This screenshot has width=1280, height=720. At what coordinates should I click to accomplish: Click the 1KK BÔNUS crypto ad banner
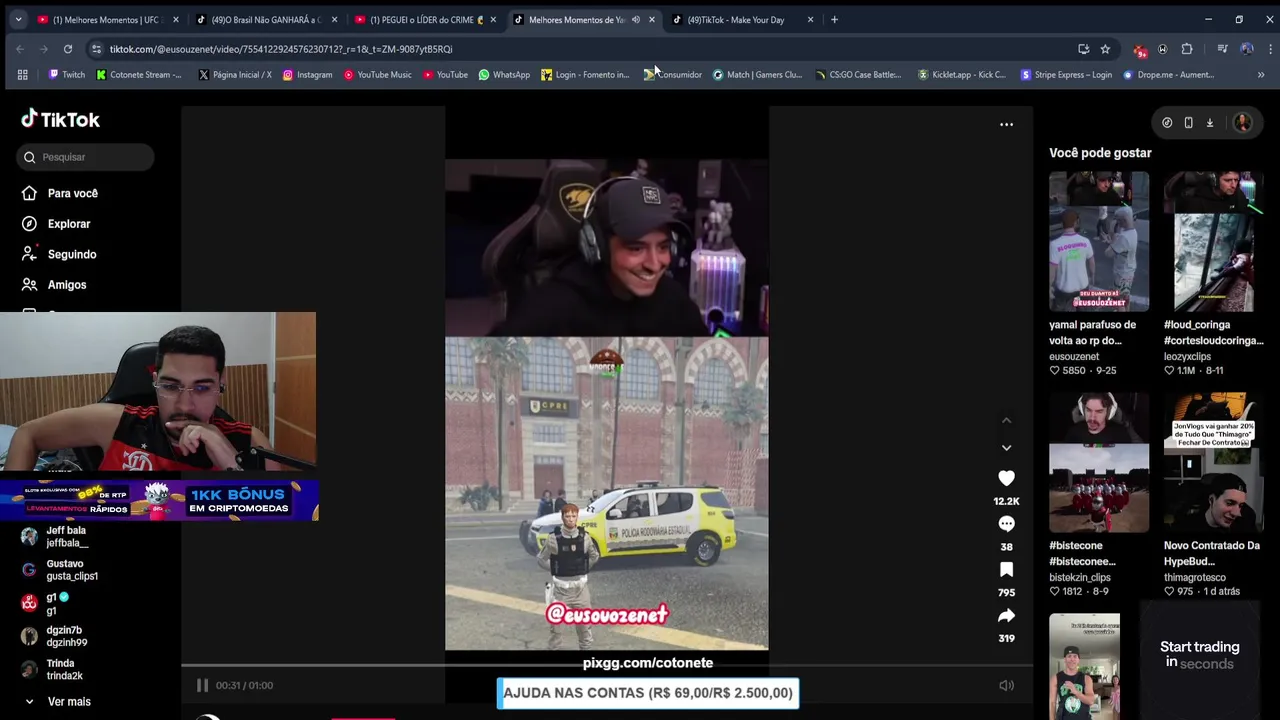point(159,500)
